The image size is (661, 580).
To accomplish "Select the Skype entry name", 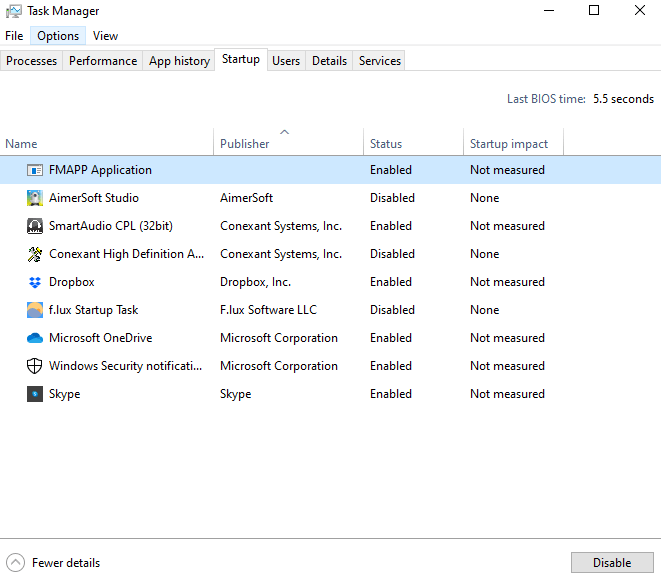I will (64, 394).
